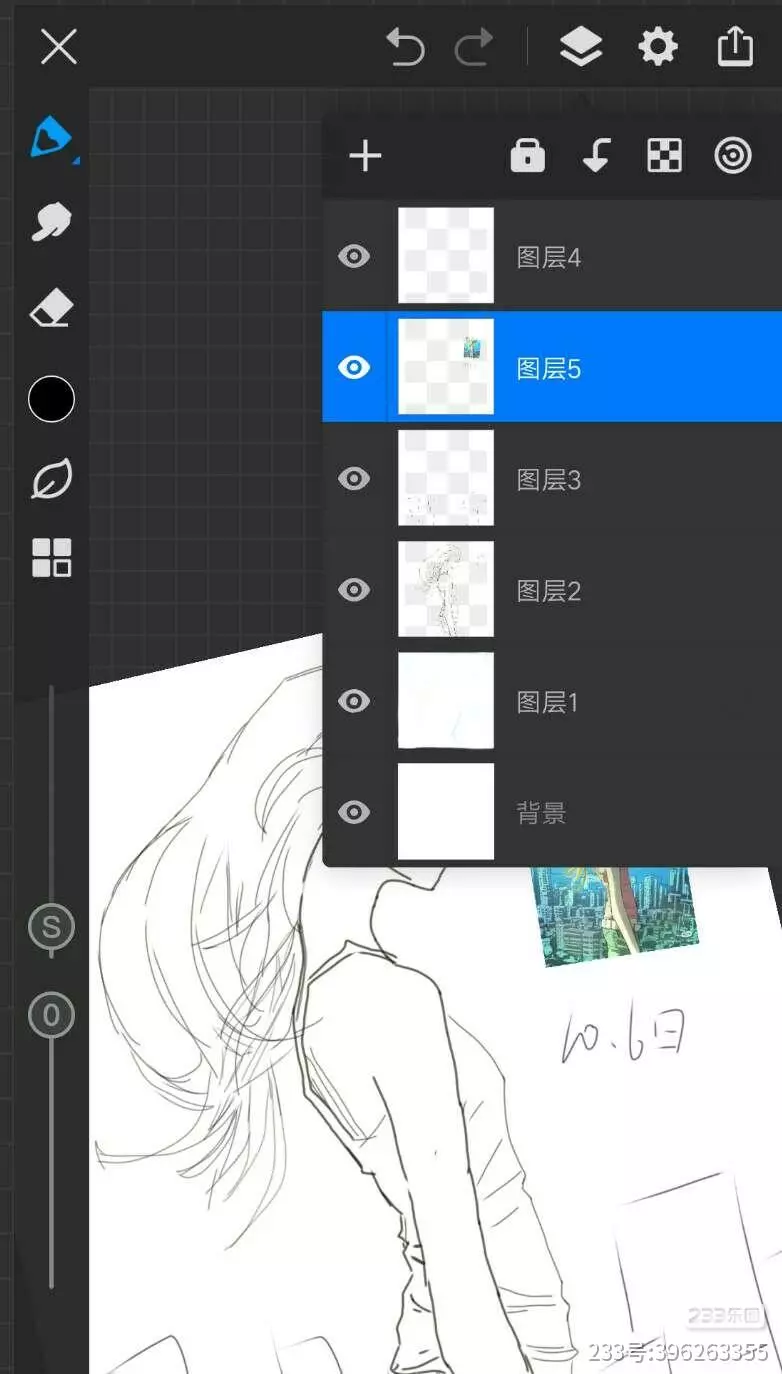The height and width of the screenshot is (1374, 782).
Task: Open the leaf-shaped tool icon
Action: (51, 480)
